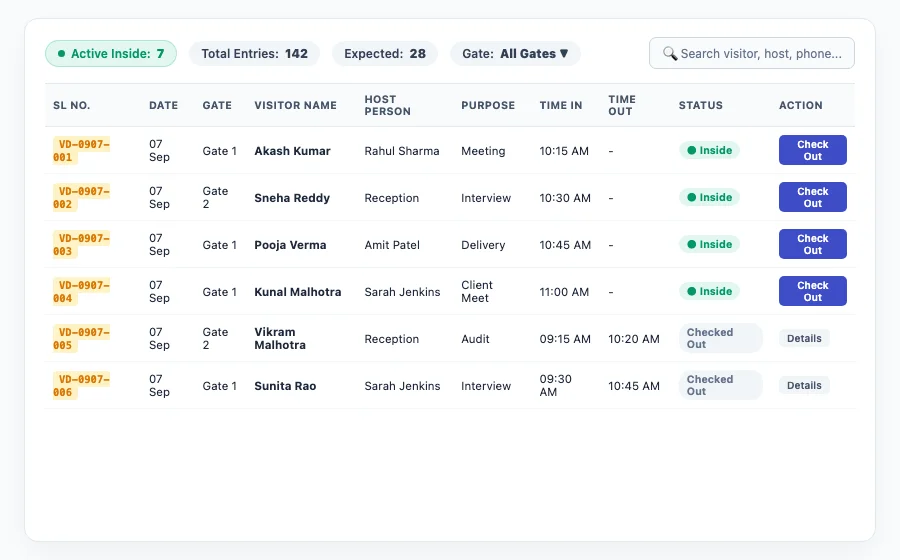The height and width of the screenshot is (560, 900).
Task: Open Details for Sunita Rao
Action: point(804,386)
